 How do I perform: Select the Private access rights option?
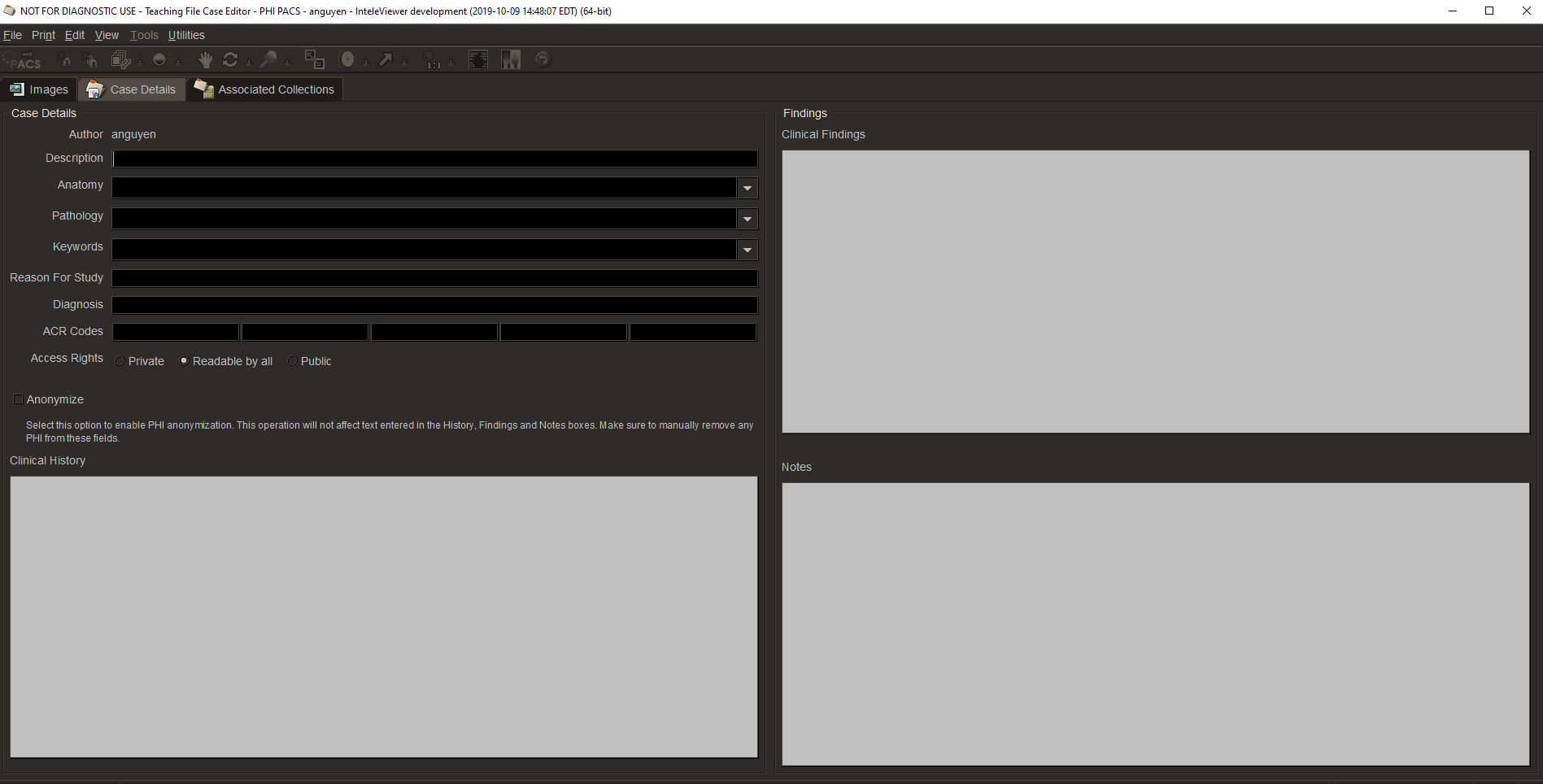tap(120, 361)
